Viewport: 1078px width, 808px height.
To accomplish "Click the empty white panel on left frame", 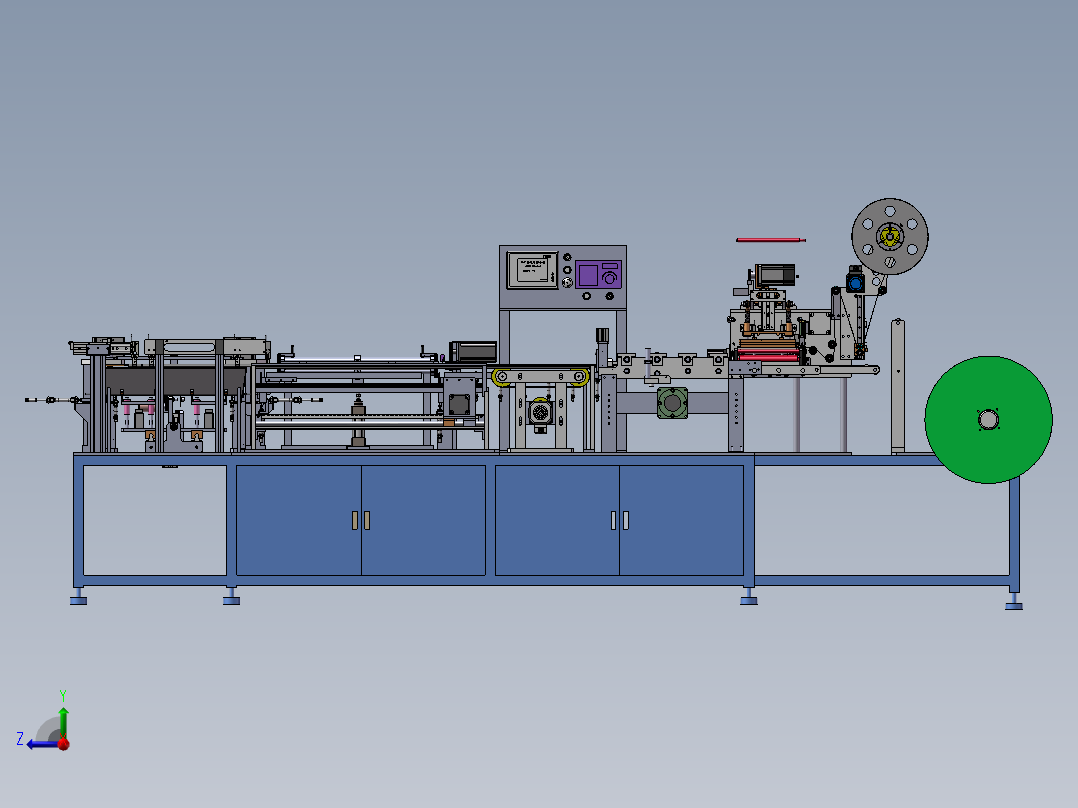I will pyautogui.click(x=155, y=521).
